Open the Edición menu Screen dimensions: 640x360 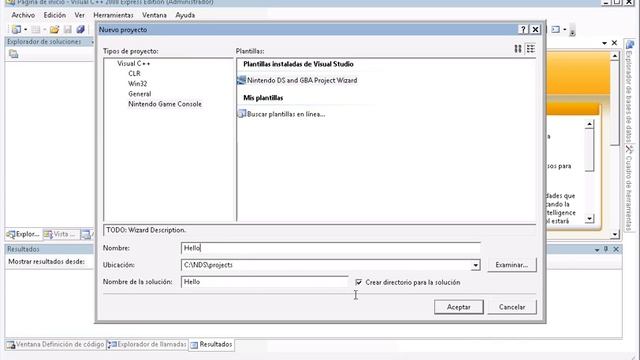[x=55, y=15]
